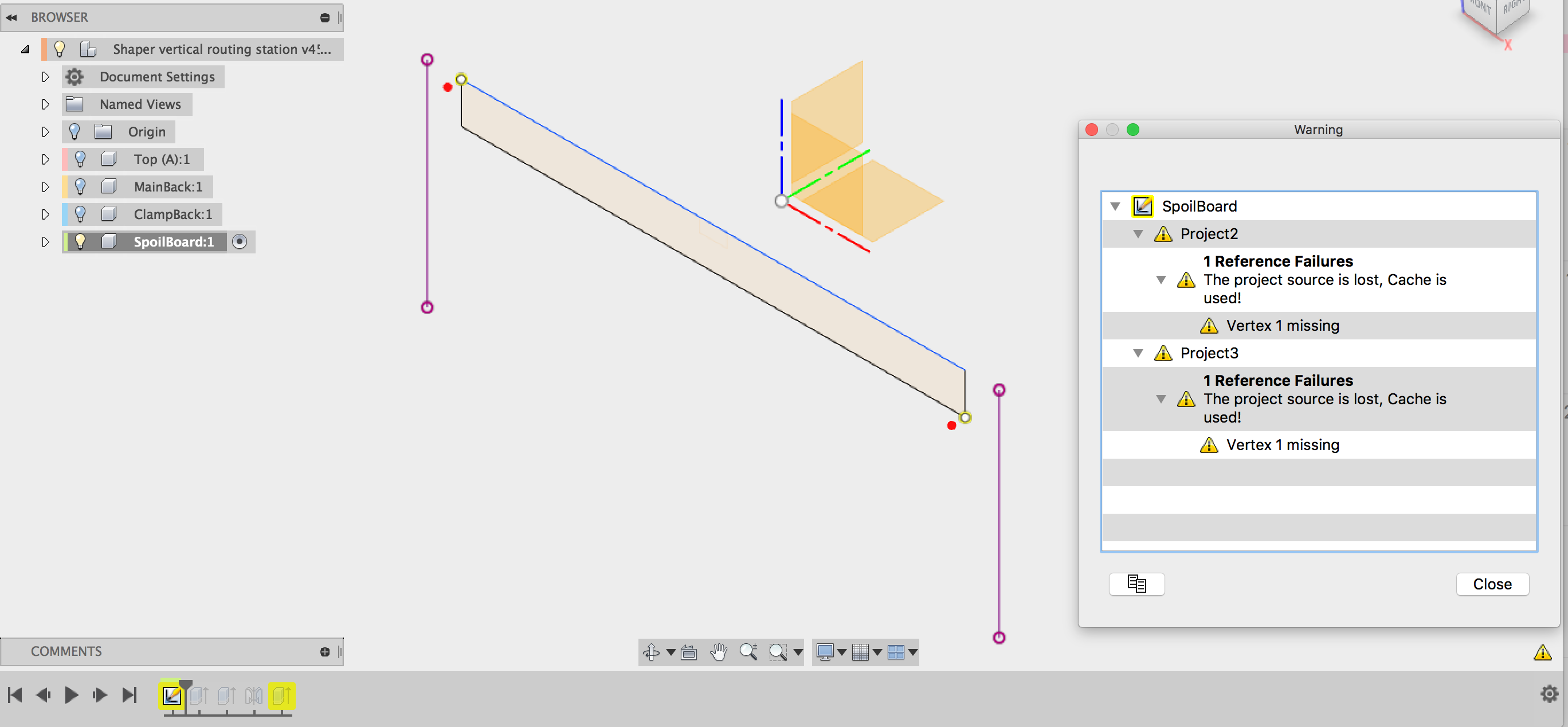Collapse the root Shaper vertical routing station node
This screenshot has height=727, width=1568.
25,49
